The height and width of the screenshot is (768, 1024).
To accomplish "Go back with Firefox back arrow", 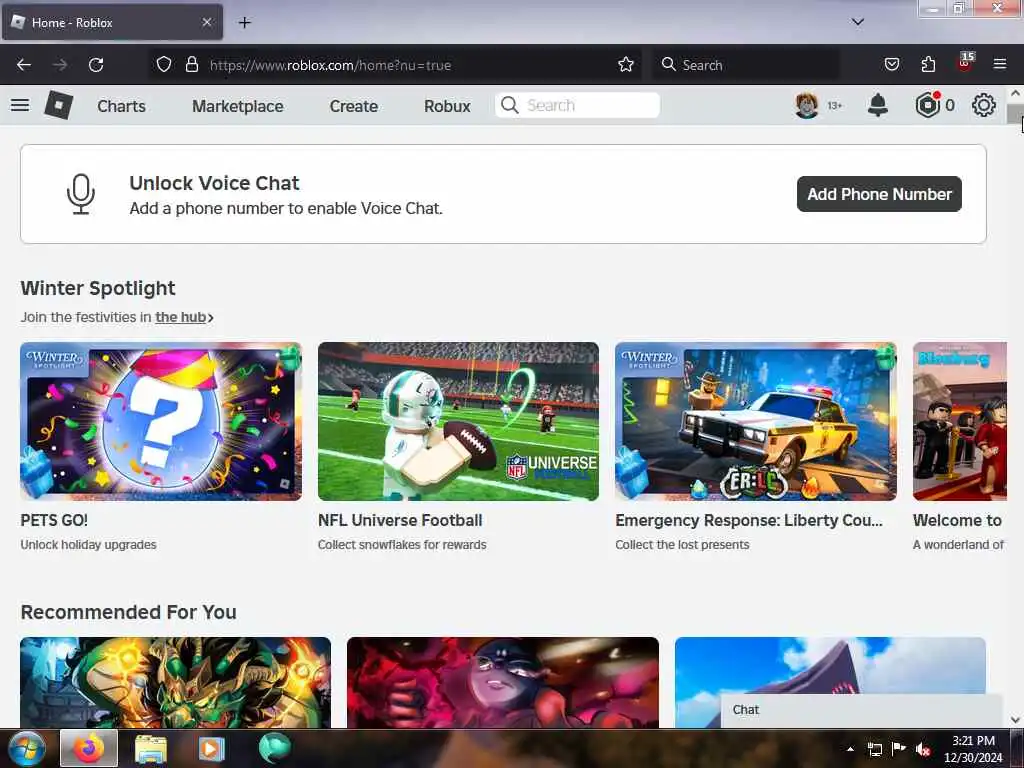I will pyautogui.click(x=24, y=65).
